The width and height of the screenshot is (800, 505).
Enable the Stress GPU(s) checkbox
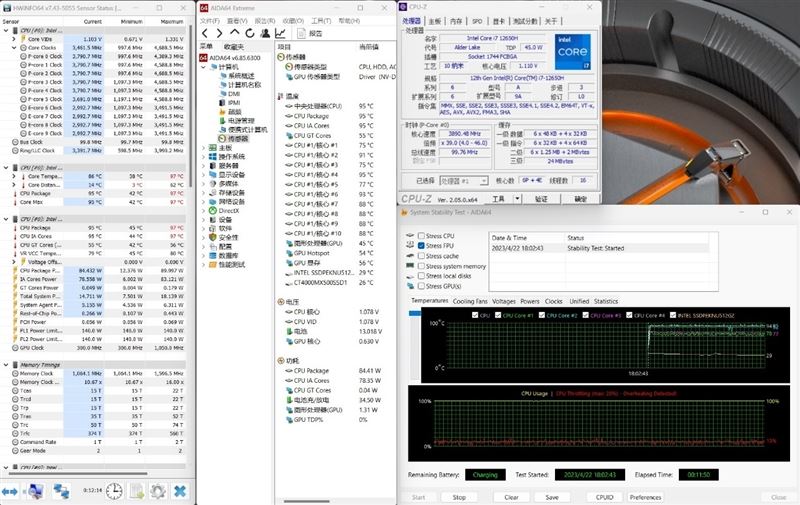(x=421, y=286)
